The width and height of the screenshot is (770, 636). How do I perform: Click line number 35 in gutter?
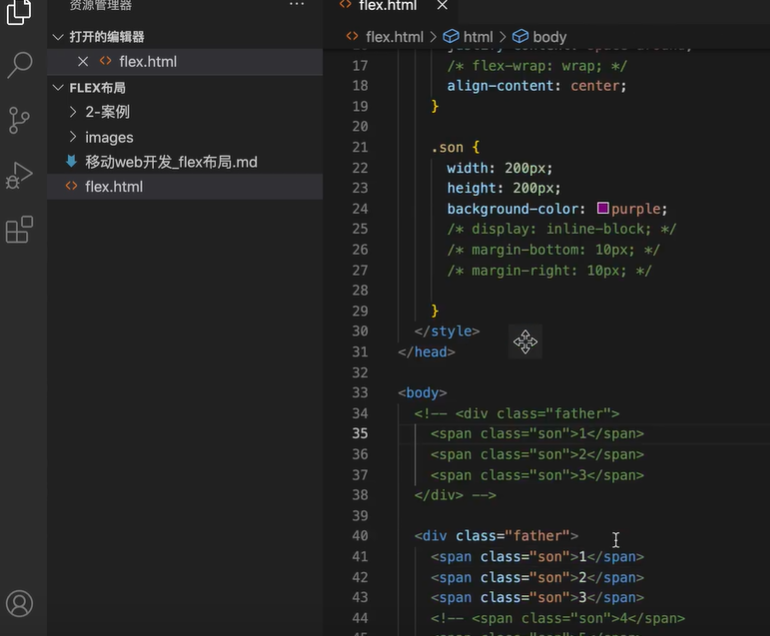[360, 434]
